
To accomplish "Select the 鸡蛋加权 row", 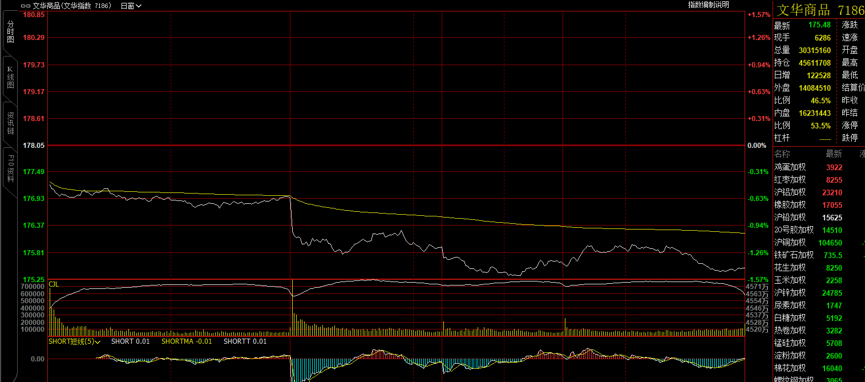I will [819, 167].
